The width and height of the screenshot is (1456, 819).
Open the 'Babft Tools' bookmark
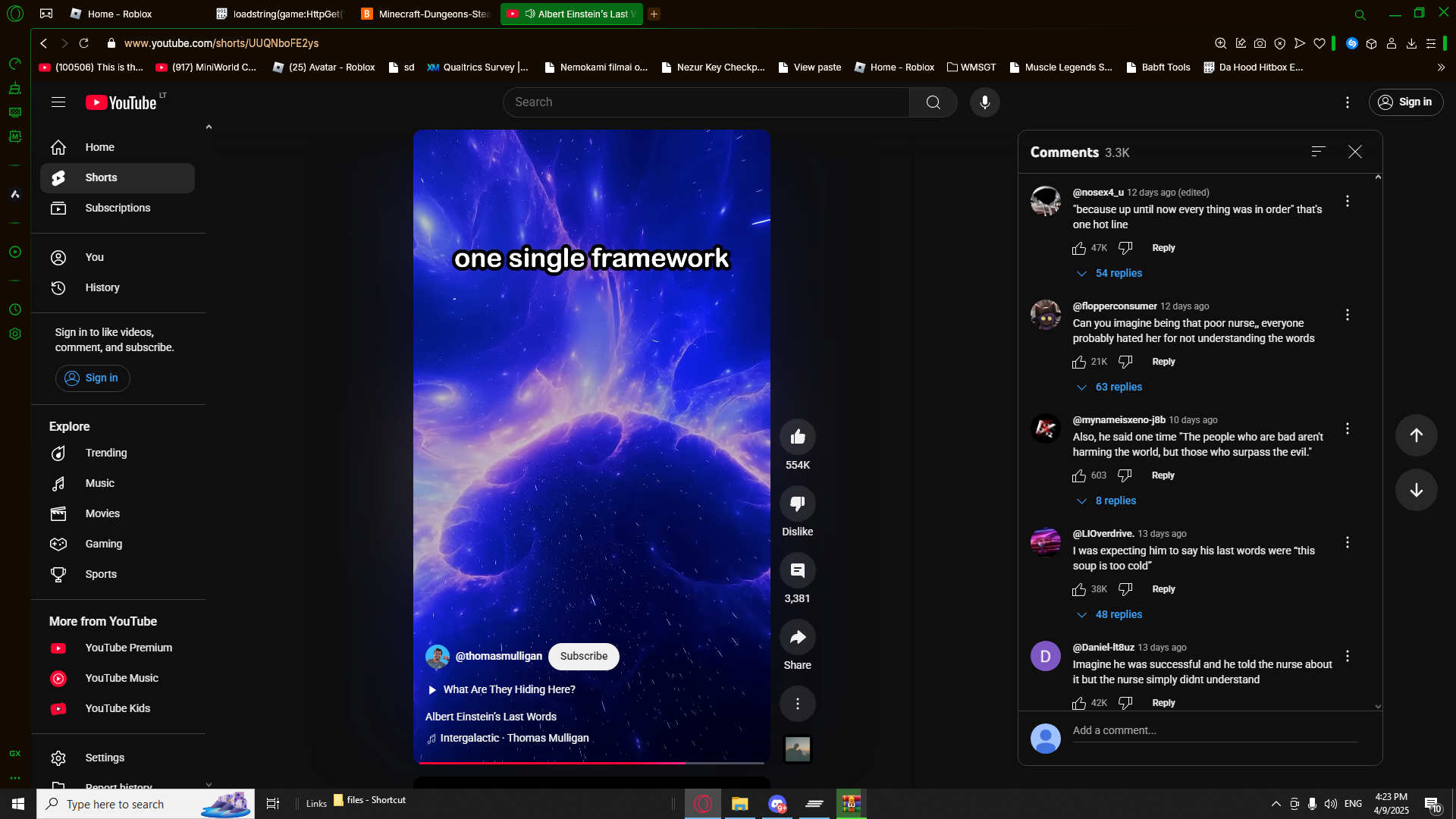1158,67
